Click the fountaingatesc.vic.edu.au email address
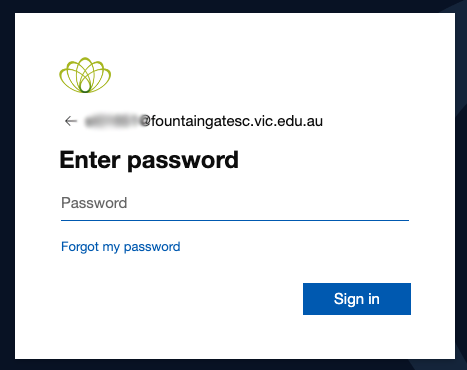 pyautogui.click(x=204, y=121)
